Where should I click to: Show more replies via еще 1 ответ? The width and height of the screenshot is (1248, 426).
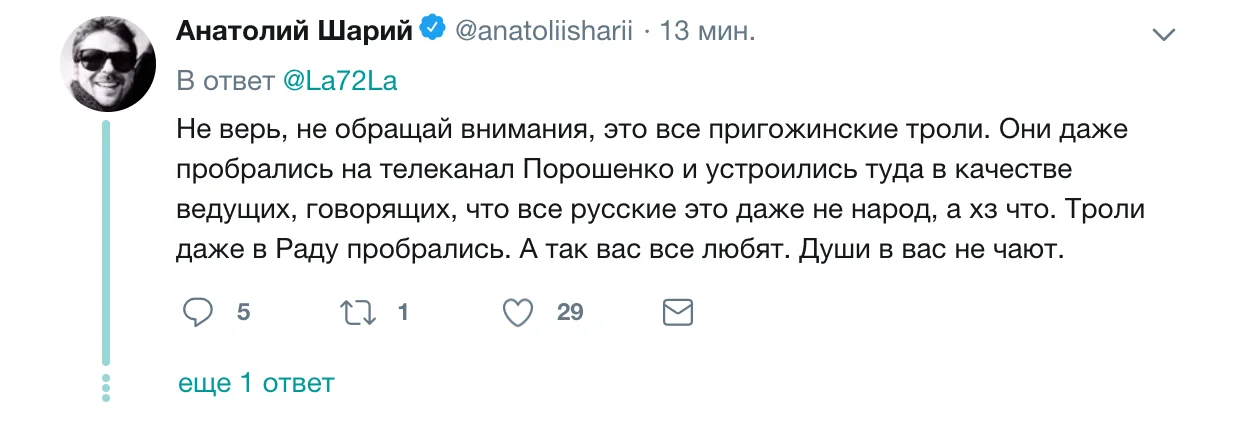255,383
